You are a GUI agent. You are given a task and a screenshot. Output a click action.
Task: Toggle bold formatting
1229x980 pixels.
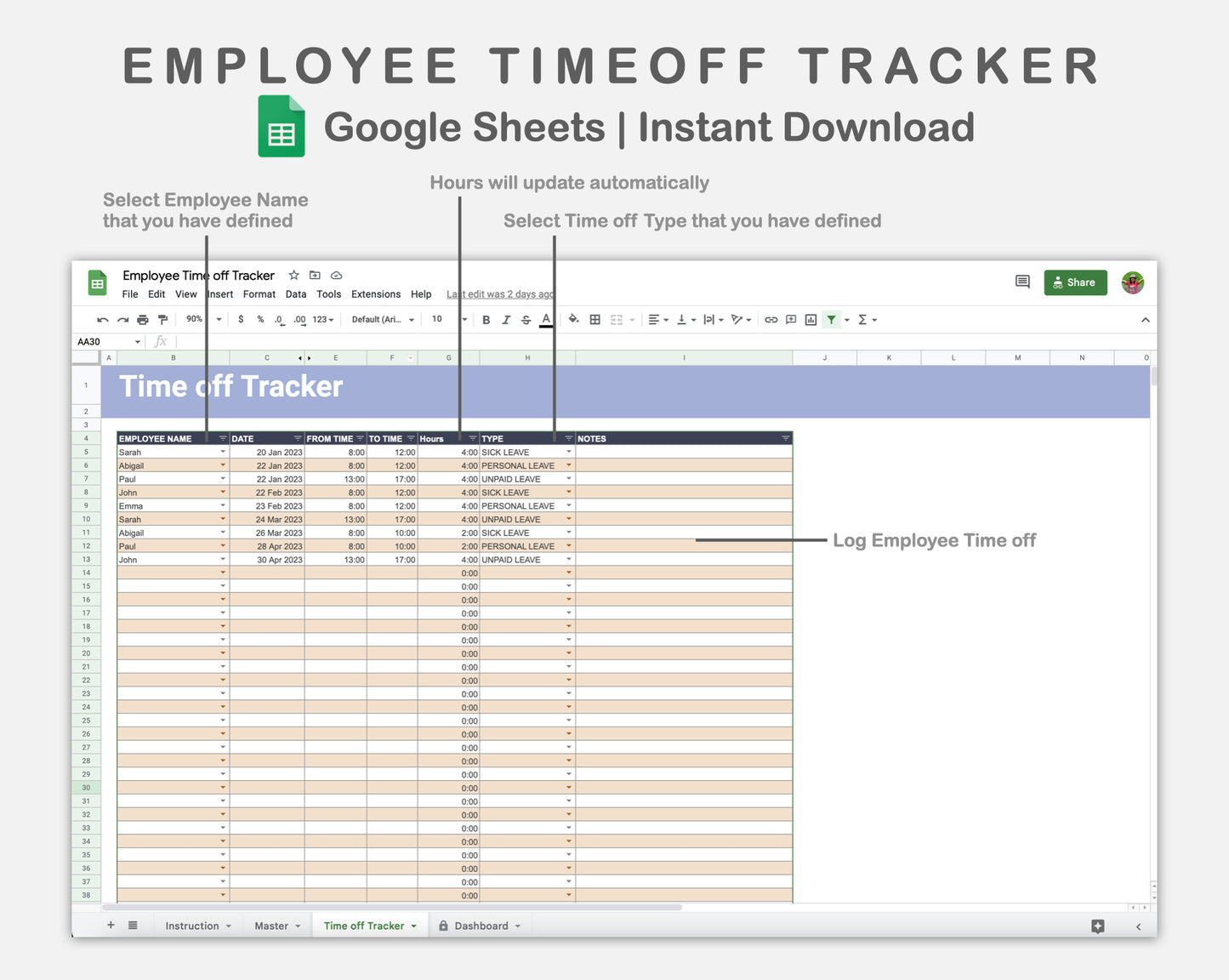click(486, 319)
